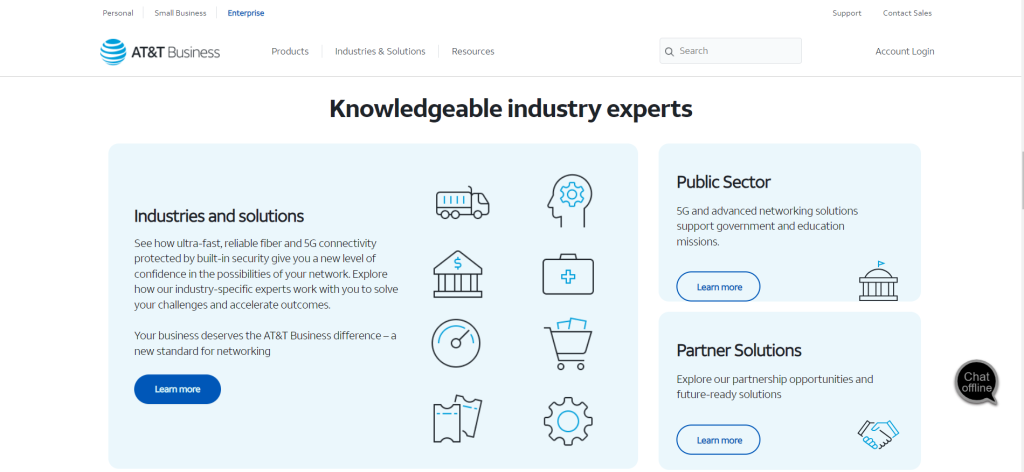The height and width of the screenshot is (472, 1024).
Task: Click the government building icon
Action: click(878, 281)
